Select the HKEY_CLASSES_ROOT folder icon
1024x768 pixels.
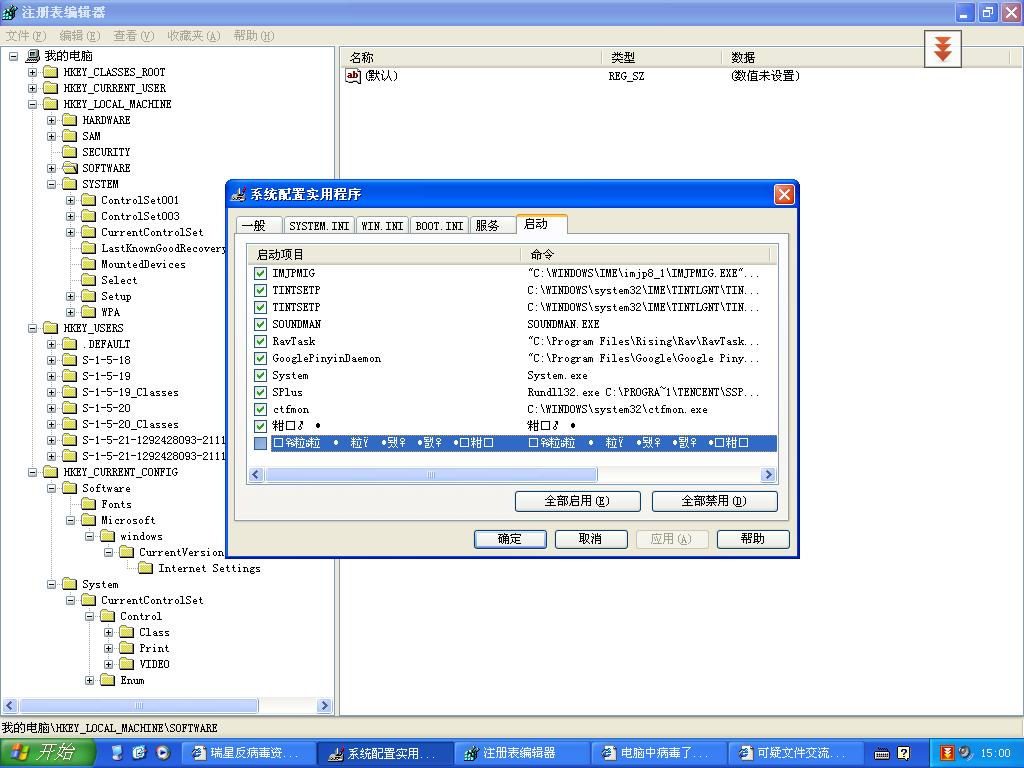pos(50,72)
